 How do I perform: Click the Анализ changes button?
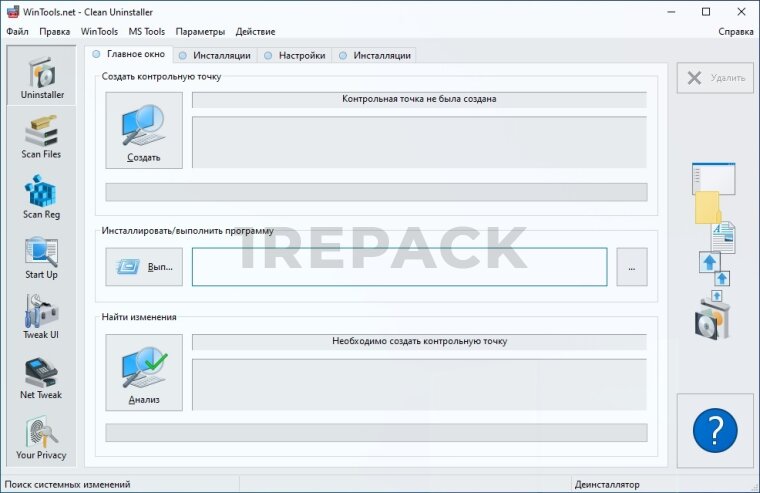pyautogui.click(x=144, y=372)
